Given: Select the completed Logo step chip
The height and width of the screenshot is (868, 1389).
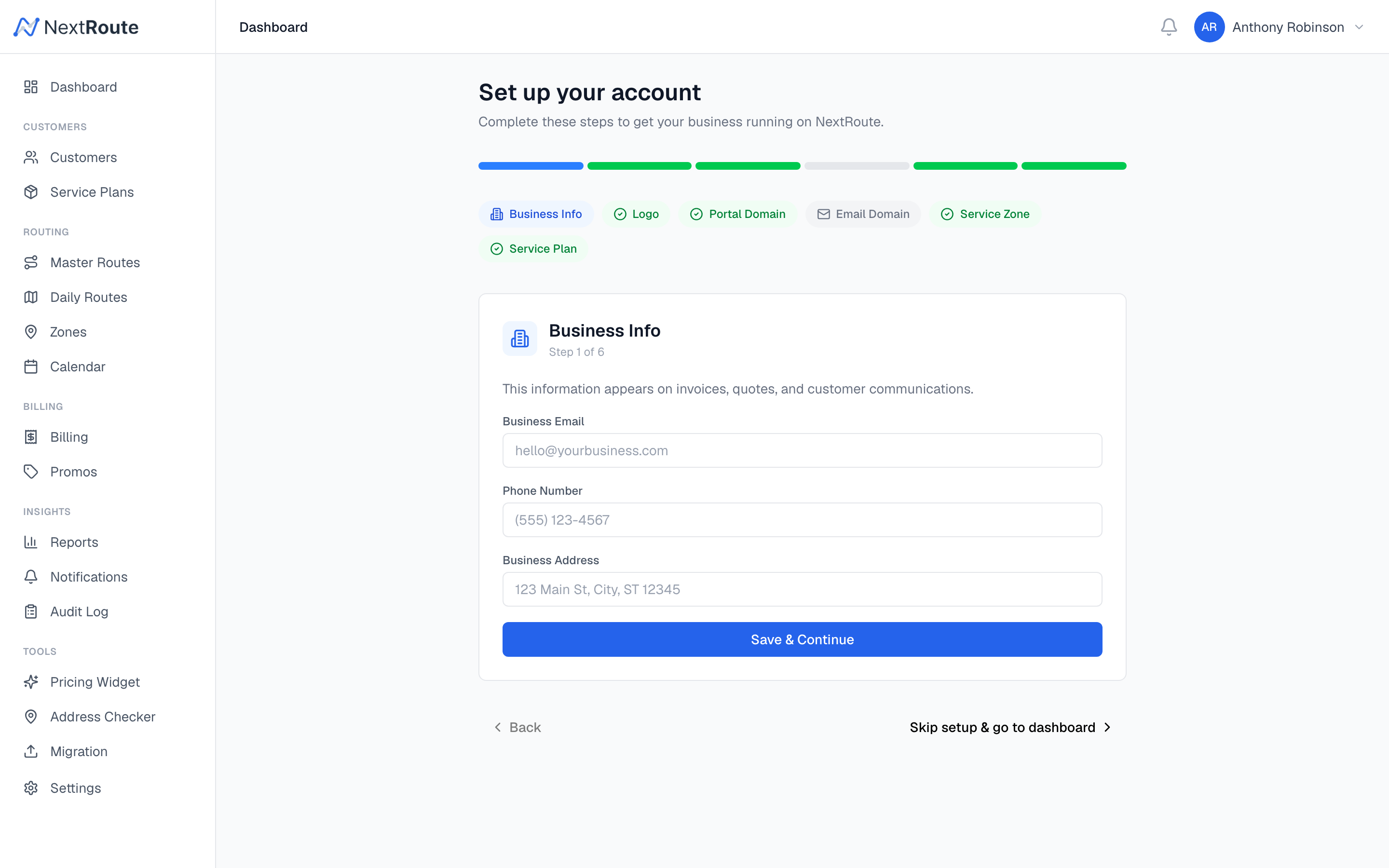Looking at the screenshot, I should pos(636,214).
